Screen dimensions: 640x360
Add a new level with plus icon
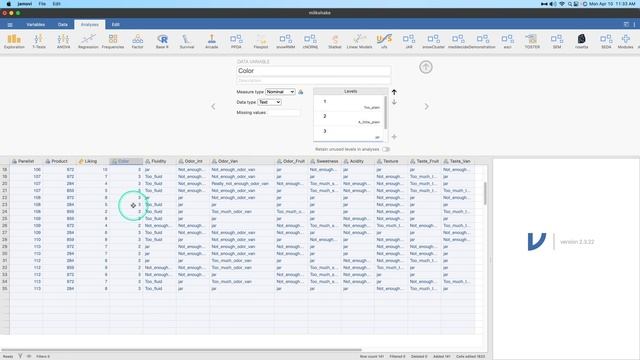[394, 137]
